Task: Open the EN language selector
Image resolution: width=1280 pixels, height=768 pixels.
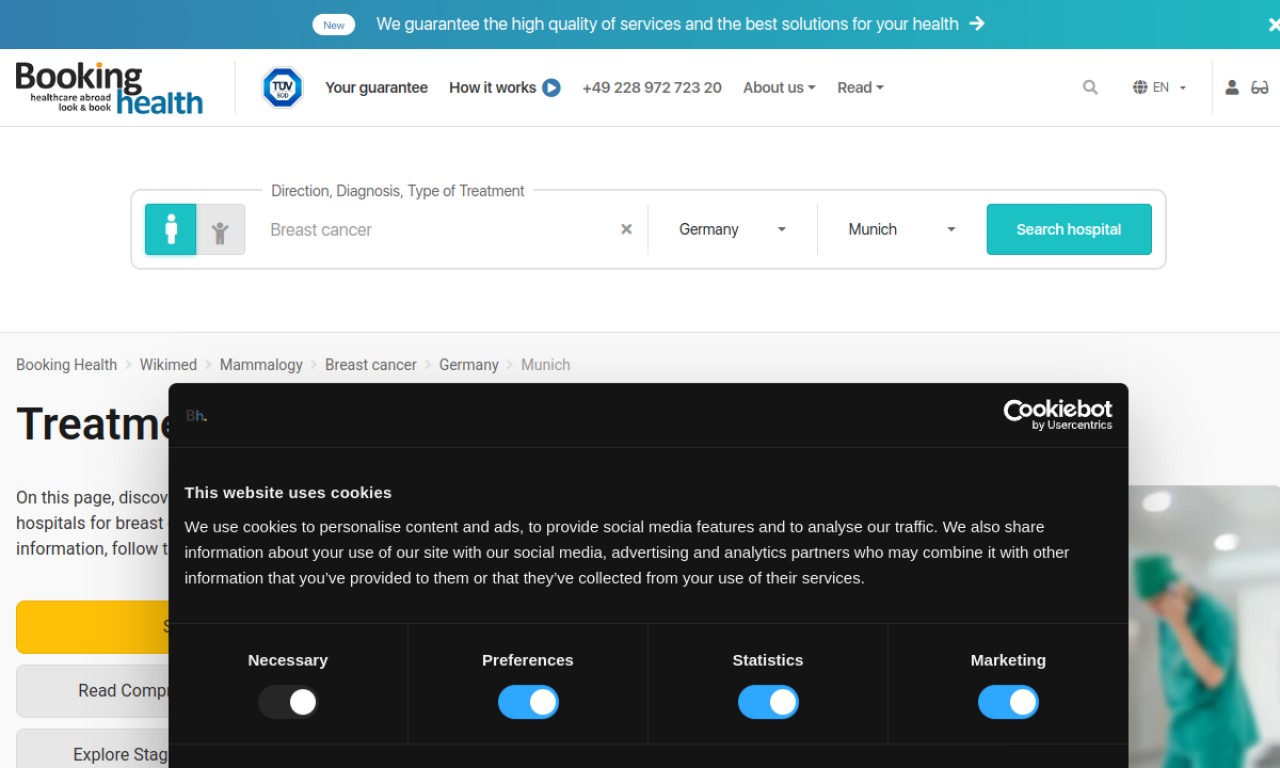Action: tap(1159, 88)
